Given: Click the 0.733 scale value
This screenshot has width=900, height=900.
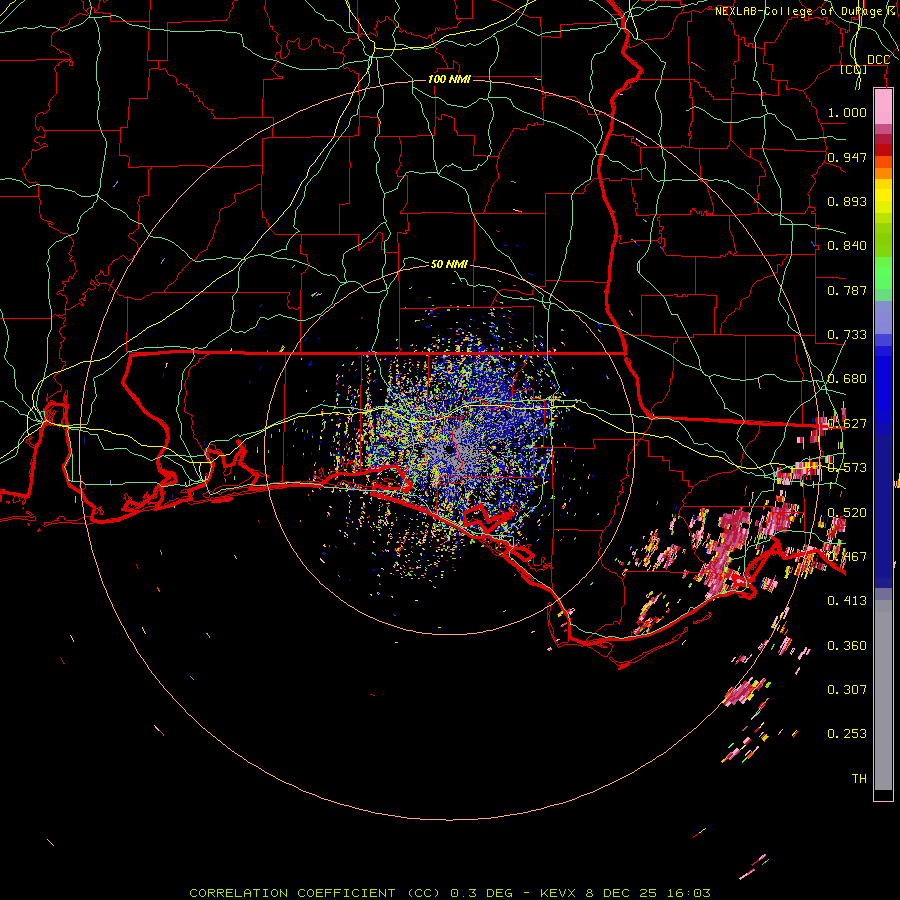Looking at the screenshot, I should [x=847, y=335].
